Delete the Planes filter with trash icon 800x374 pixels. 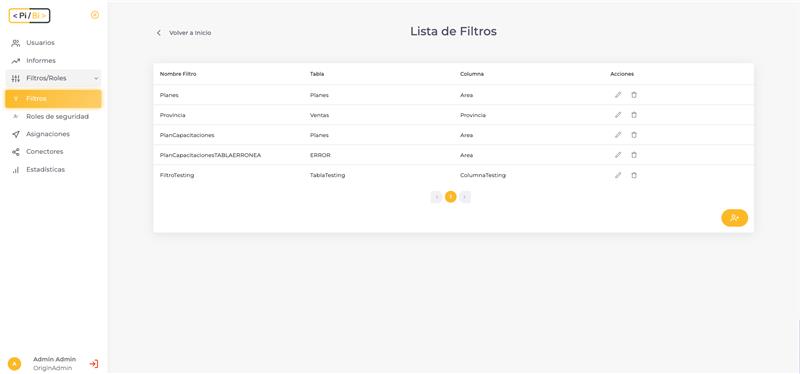634,95
